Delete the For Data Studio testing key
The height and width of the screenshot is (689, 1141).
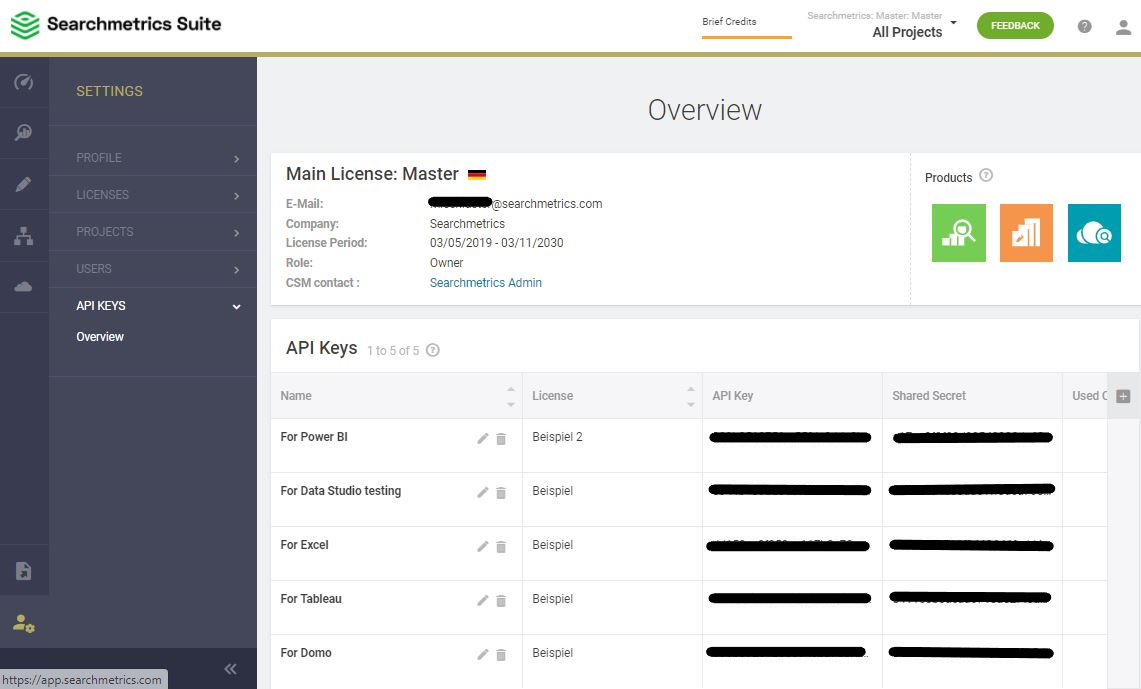click(x=501, y=493)
